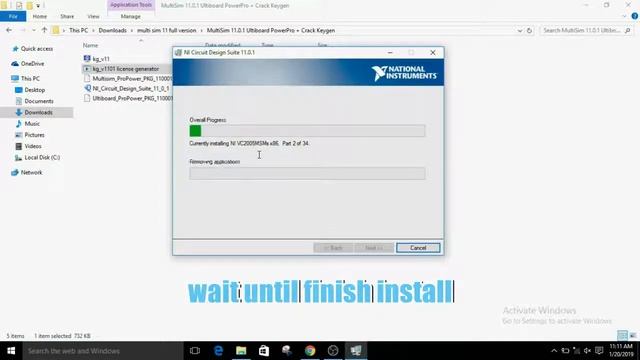Launch Microsoft Edge from the taskbar

(218, 351)
